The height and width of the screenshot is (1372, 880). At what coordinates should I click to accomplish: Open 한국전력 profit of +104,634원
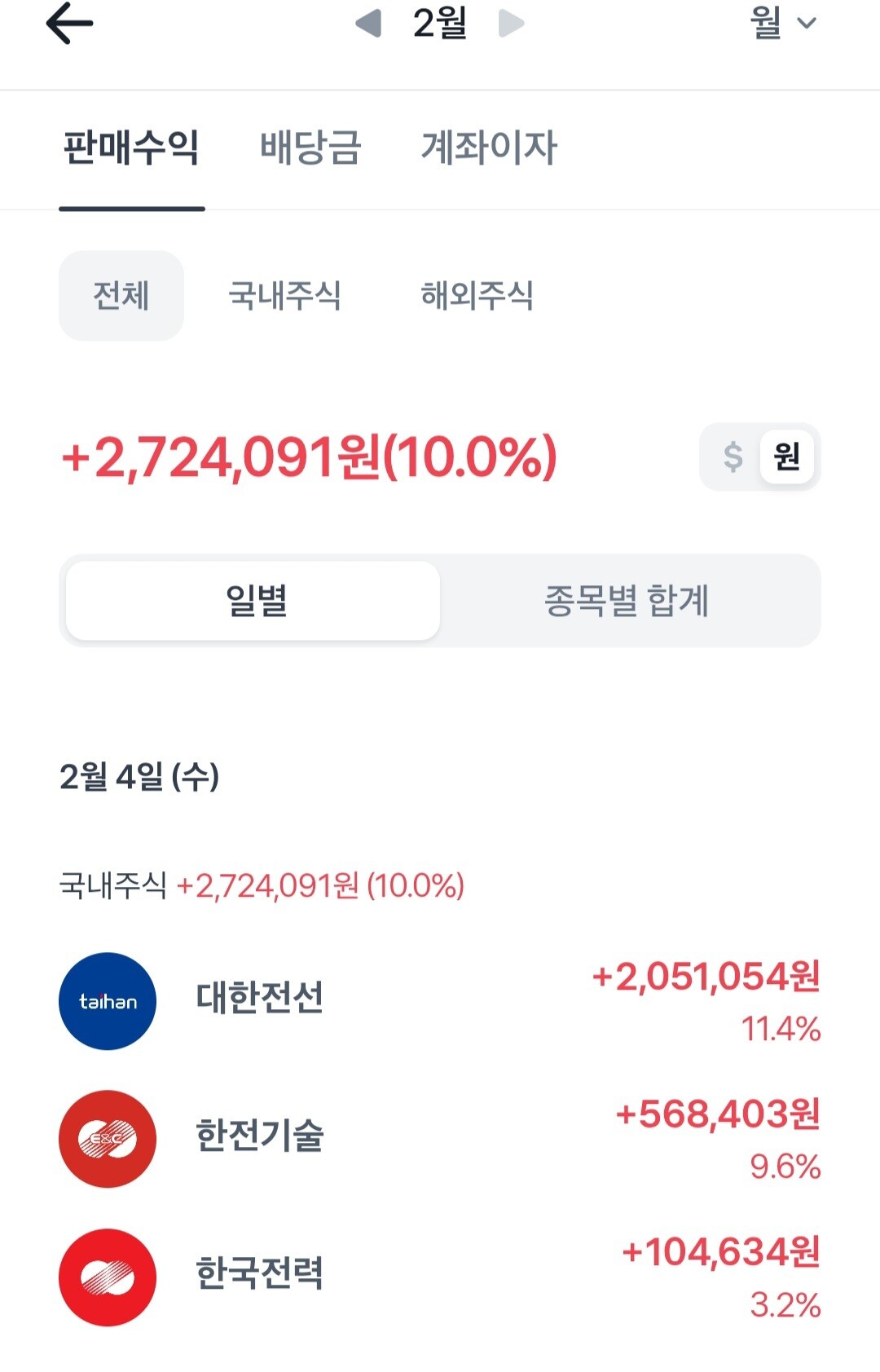(720, 1252)
